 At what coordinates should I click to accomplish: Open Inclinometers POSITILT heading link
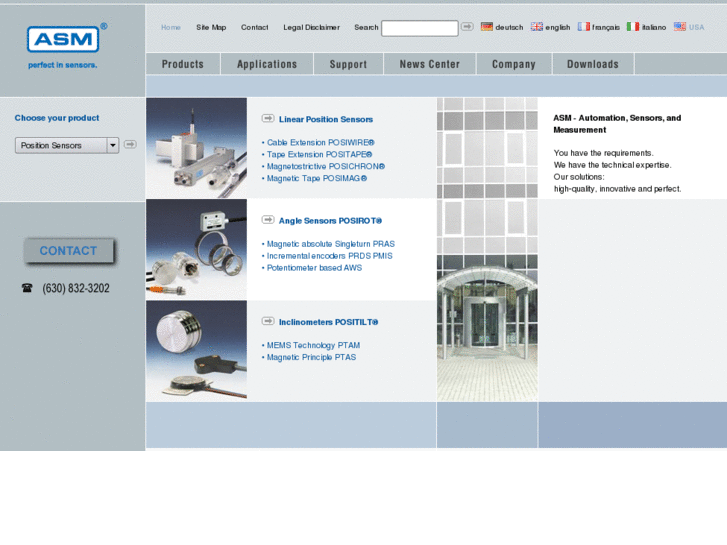328,322
